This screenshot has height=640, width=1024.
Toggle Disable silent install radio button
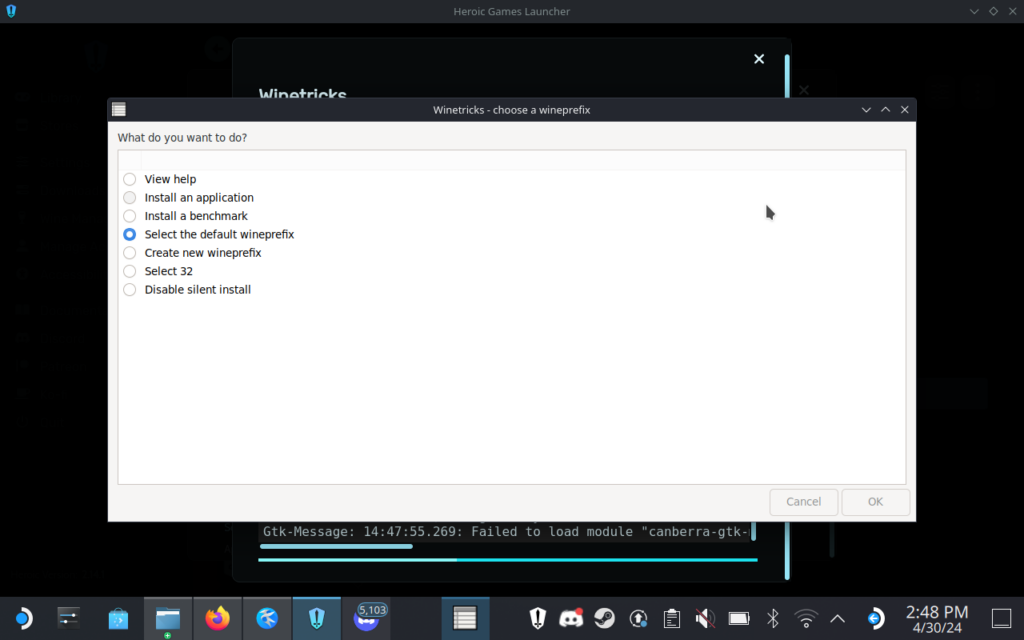click(129, 289)
